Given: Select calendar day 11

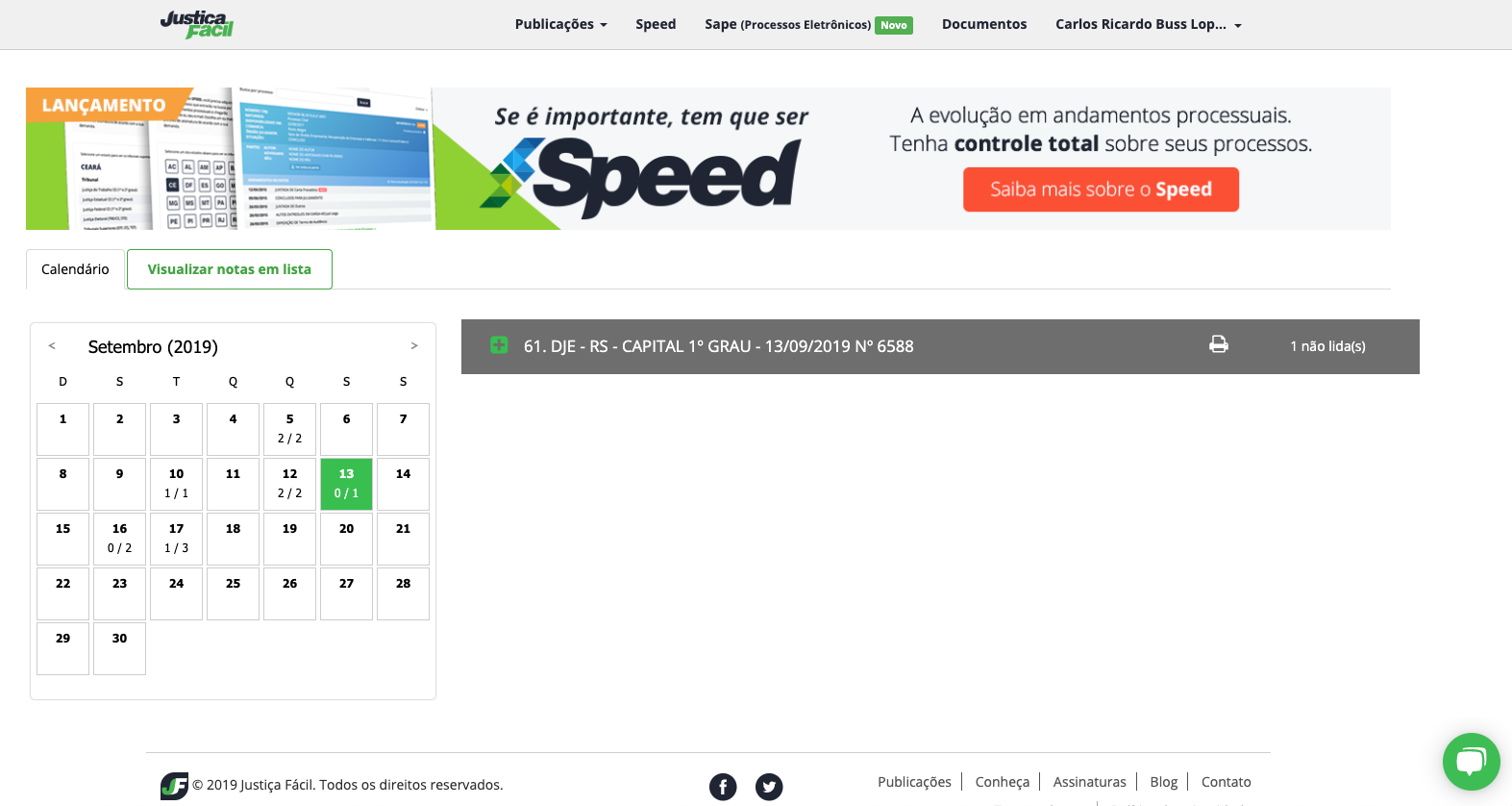Looking at the screenshot, I should [233, 484].
